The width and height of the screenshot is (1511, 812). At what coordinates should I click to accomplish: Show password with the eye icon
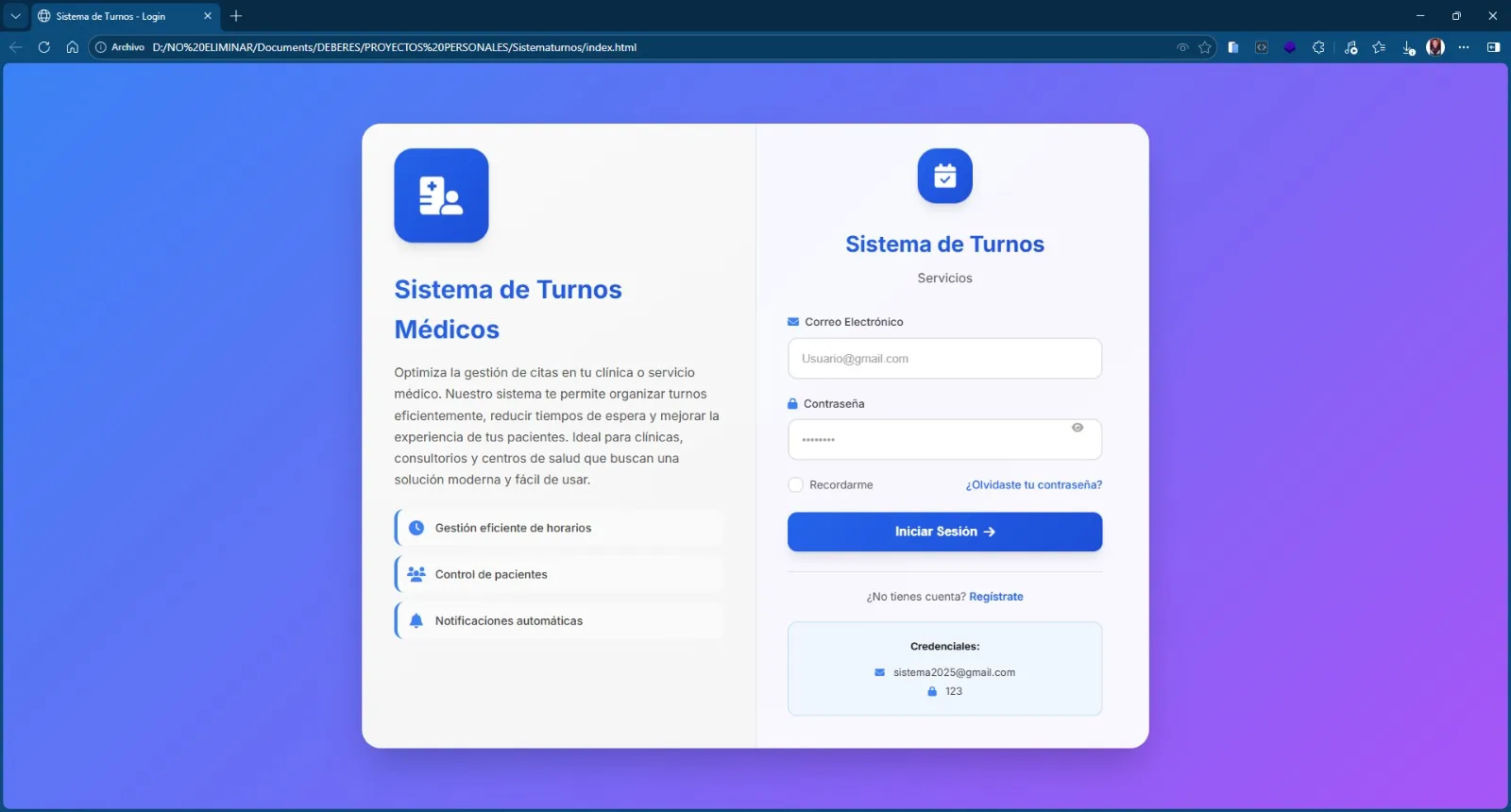[x=1078, y=428]
